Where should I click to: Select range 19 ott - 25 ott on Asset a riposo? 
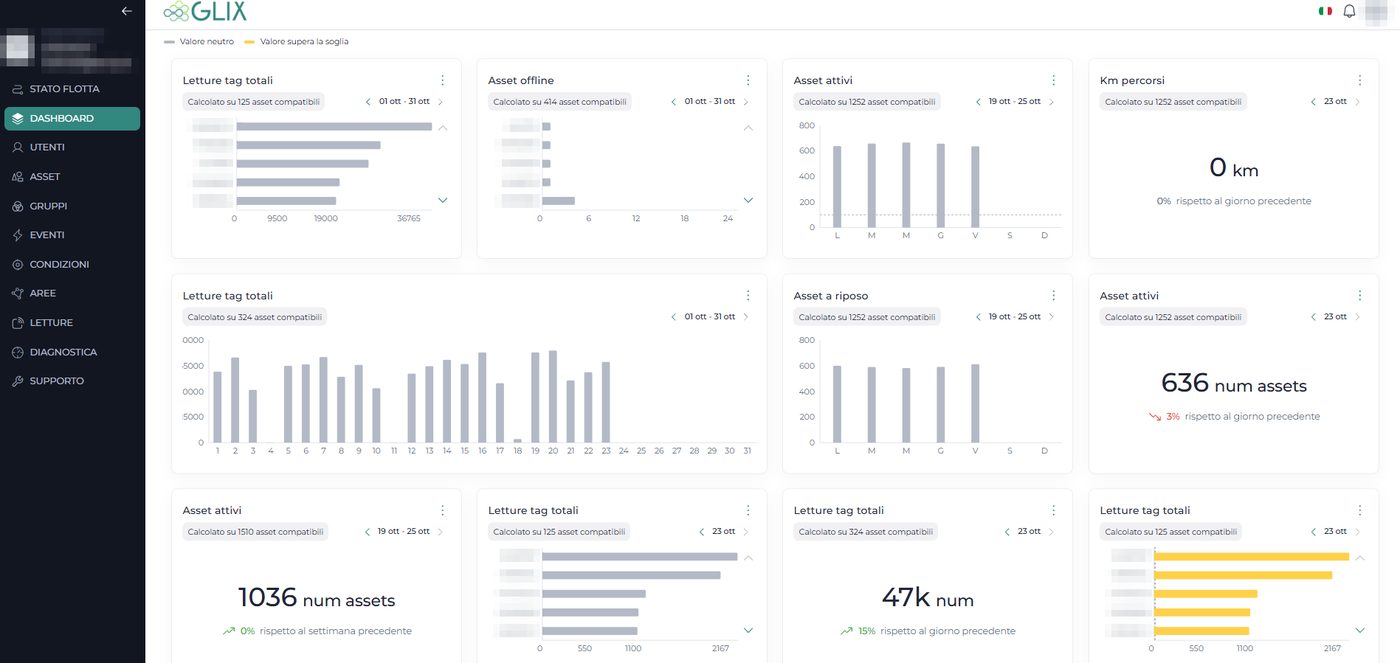pos(1015,316)
